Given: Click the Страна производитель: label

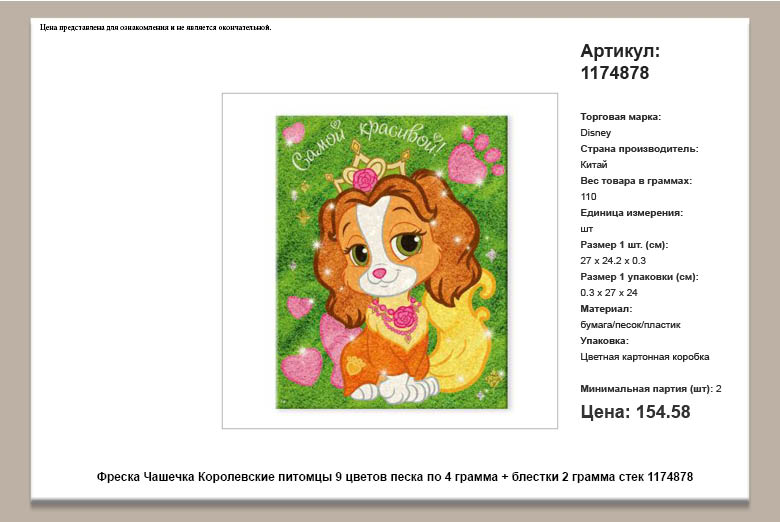Looking at the screenshot, I should coord(639,149).
